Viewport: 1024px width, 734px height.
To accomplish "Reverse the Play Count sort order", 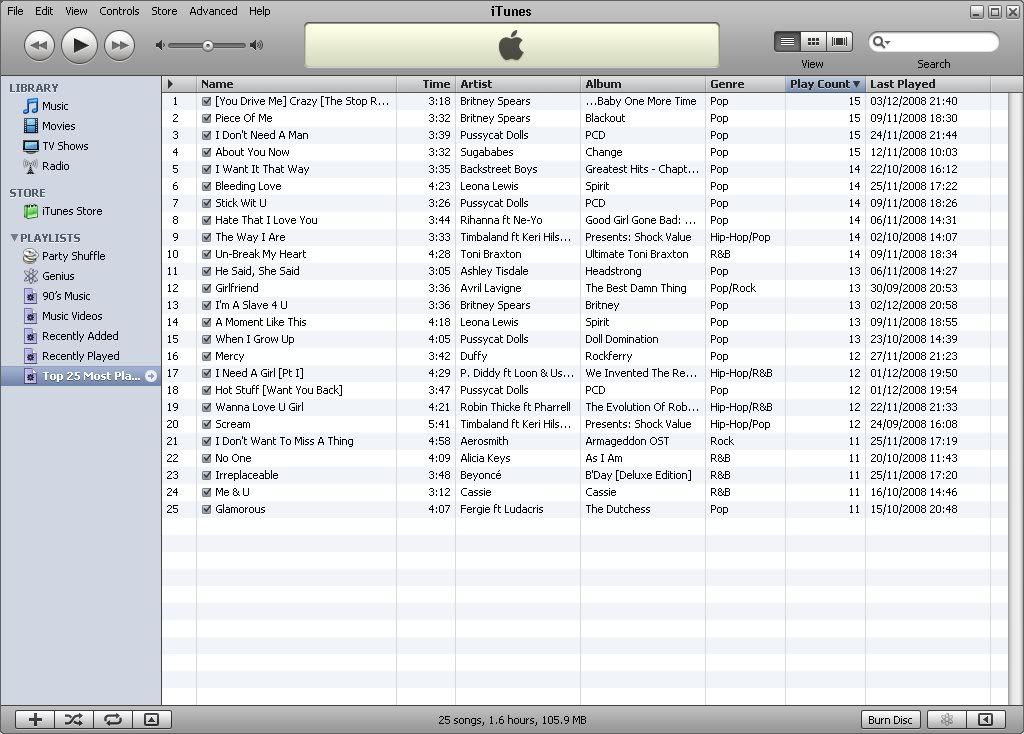I will [x=825, y=84].
